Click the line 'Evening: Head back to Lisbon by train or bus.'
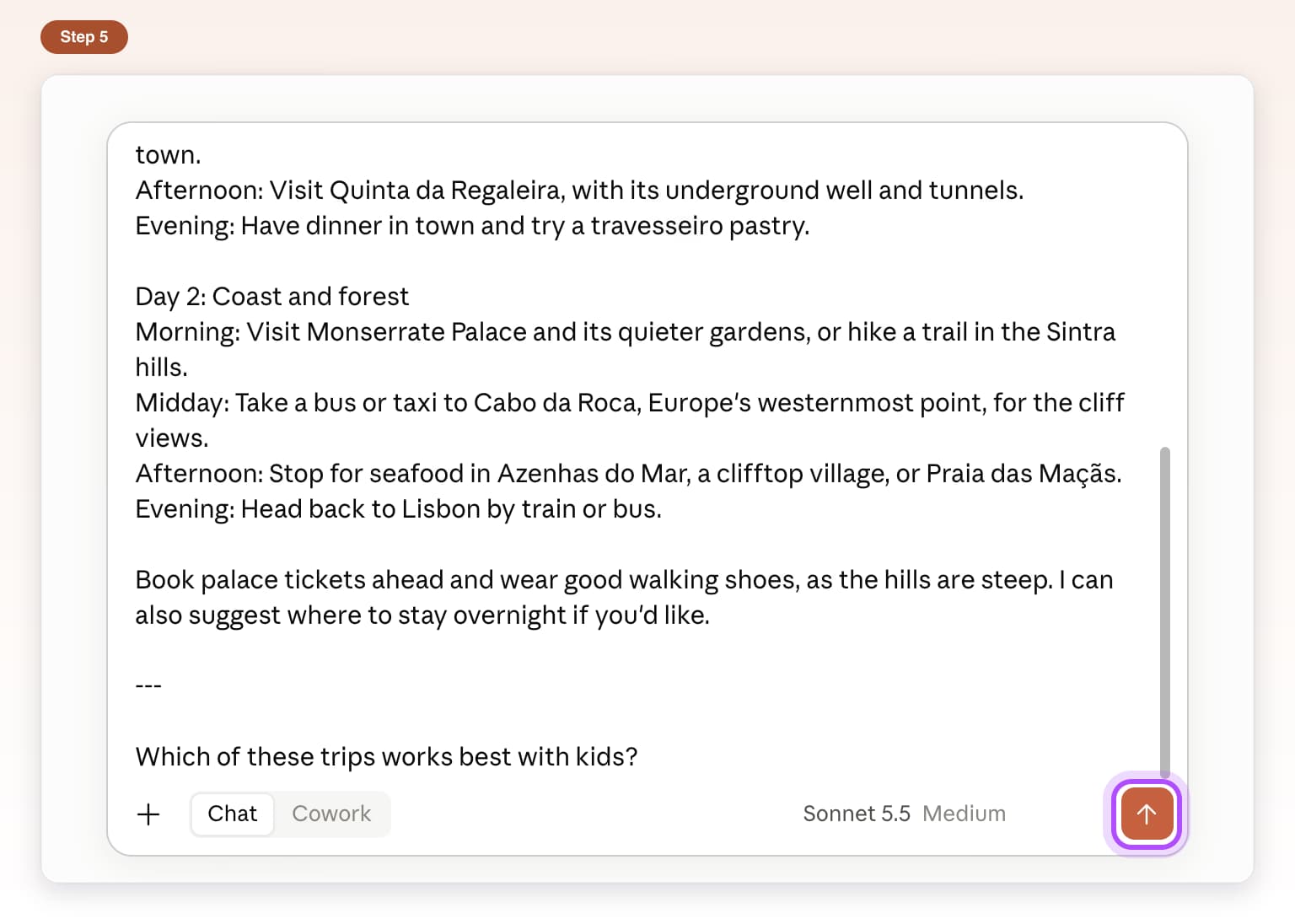 tap(398, 508)
